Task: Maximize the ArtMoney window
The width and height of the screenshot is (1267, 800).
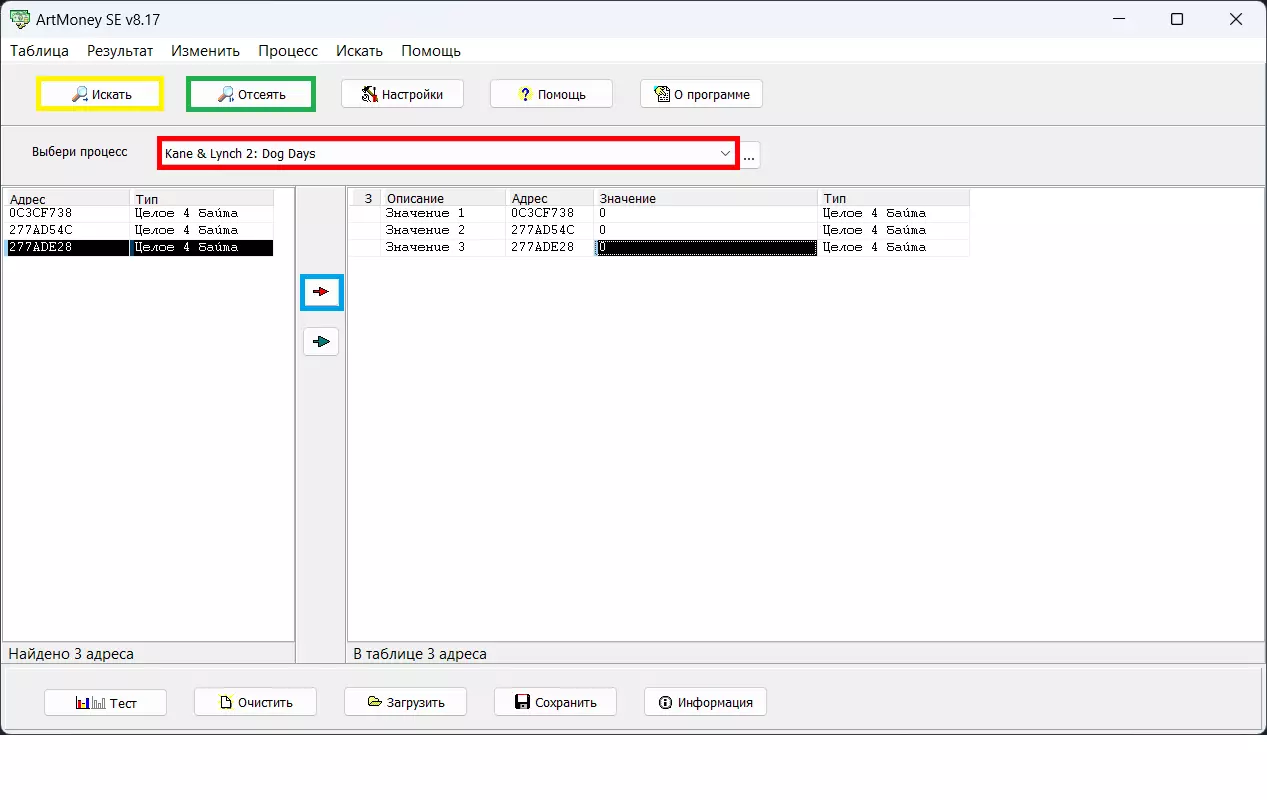Action: pos(1177,19)
